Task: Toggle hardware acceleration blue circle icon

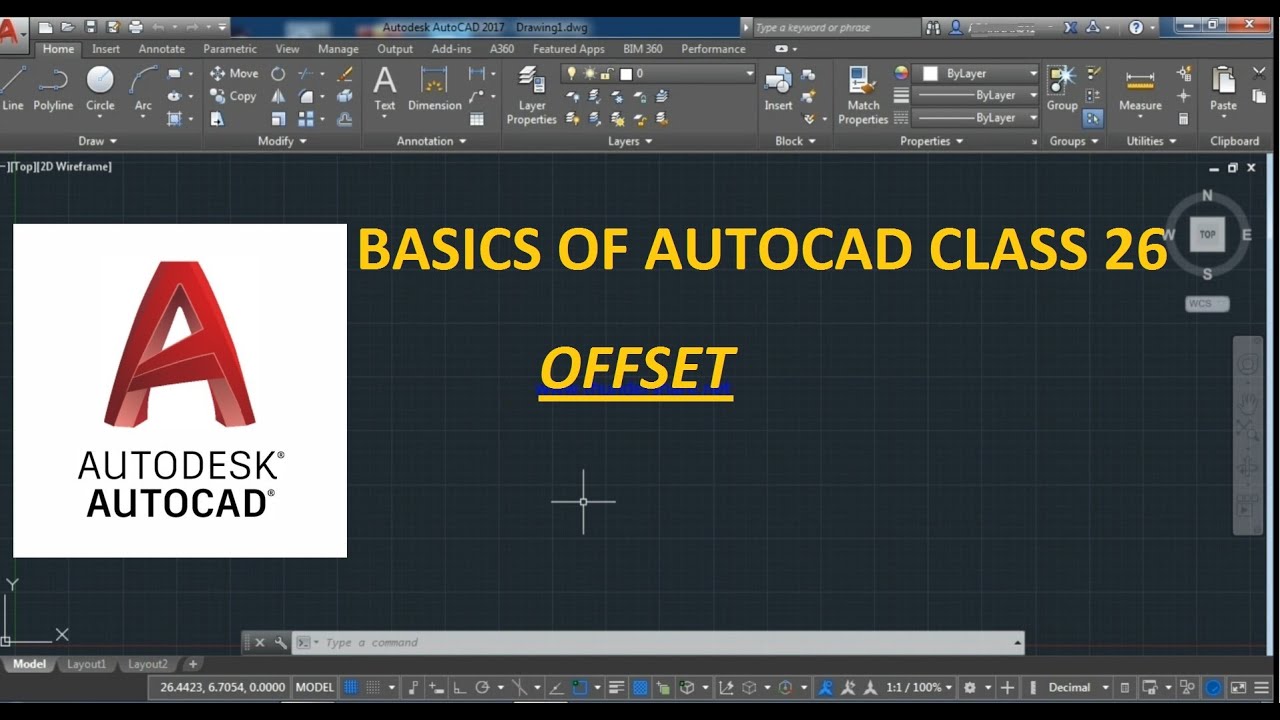Action: [1213, 688]
